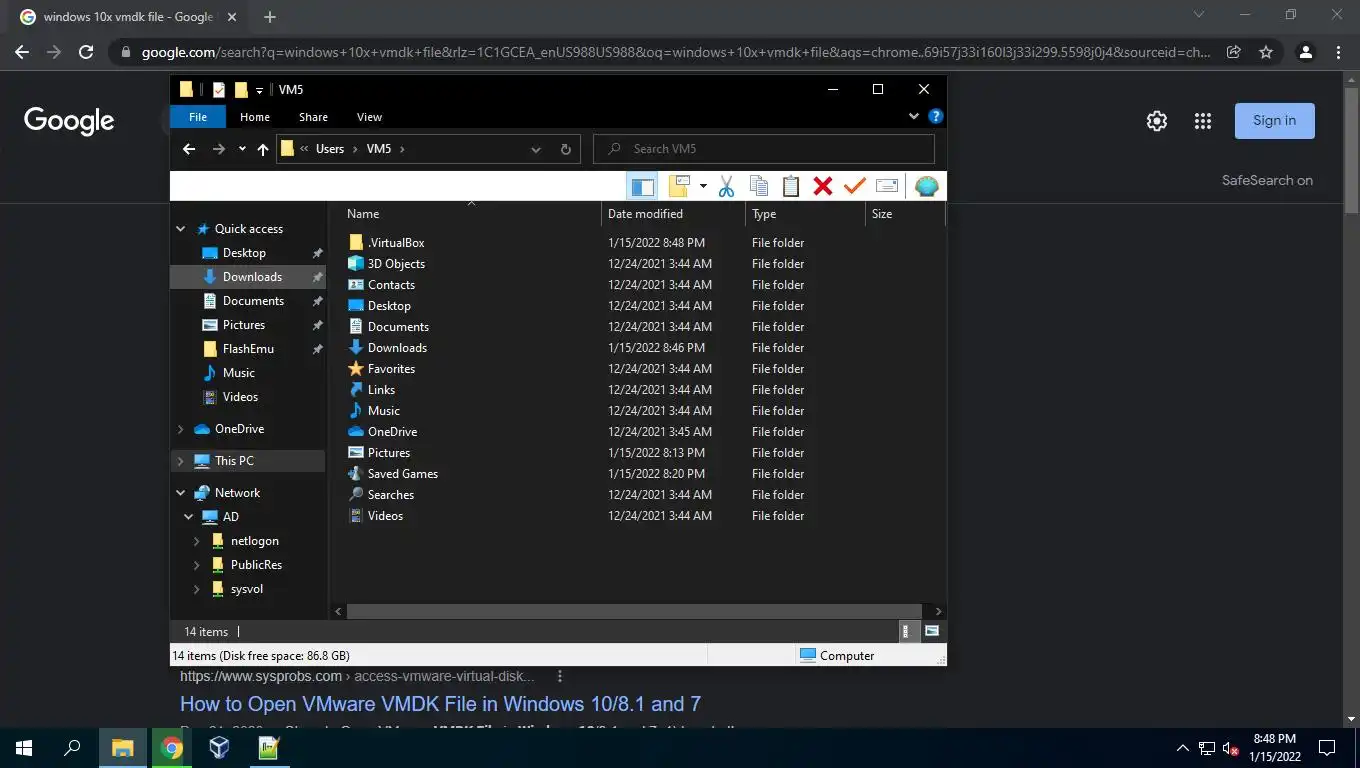1360x768 pixels.
Task: Switch to large thumbnails view in status bar
Action: (x=932, y=631)
